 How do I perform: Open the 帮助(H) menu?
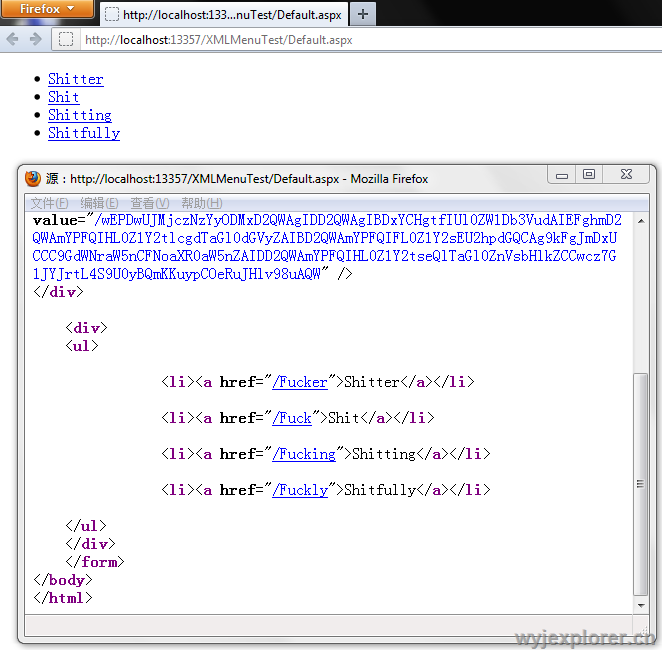[201, 203]
